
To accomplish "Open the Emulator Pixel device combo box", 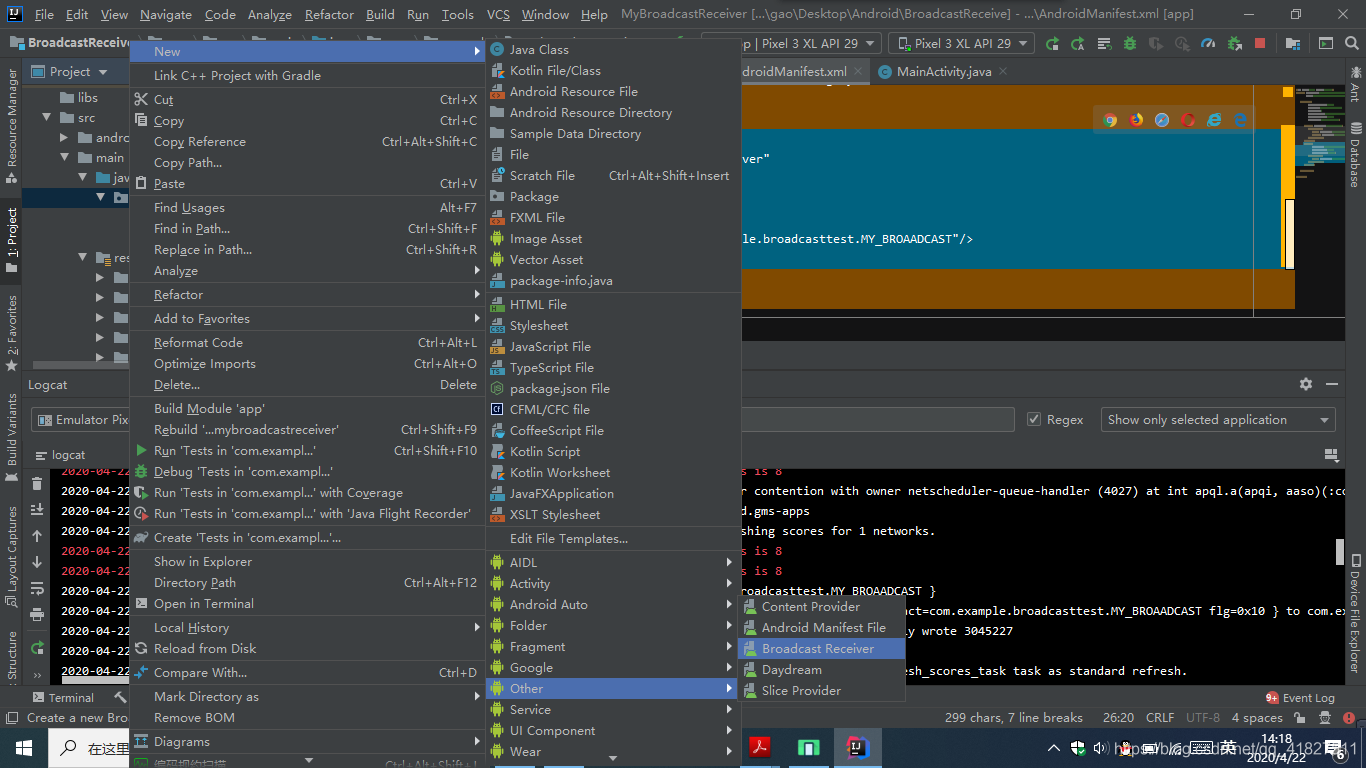I will pyautogui.click(x=82, y=420).
